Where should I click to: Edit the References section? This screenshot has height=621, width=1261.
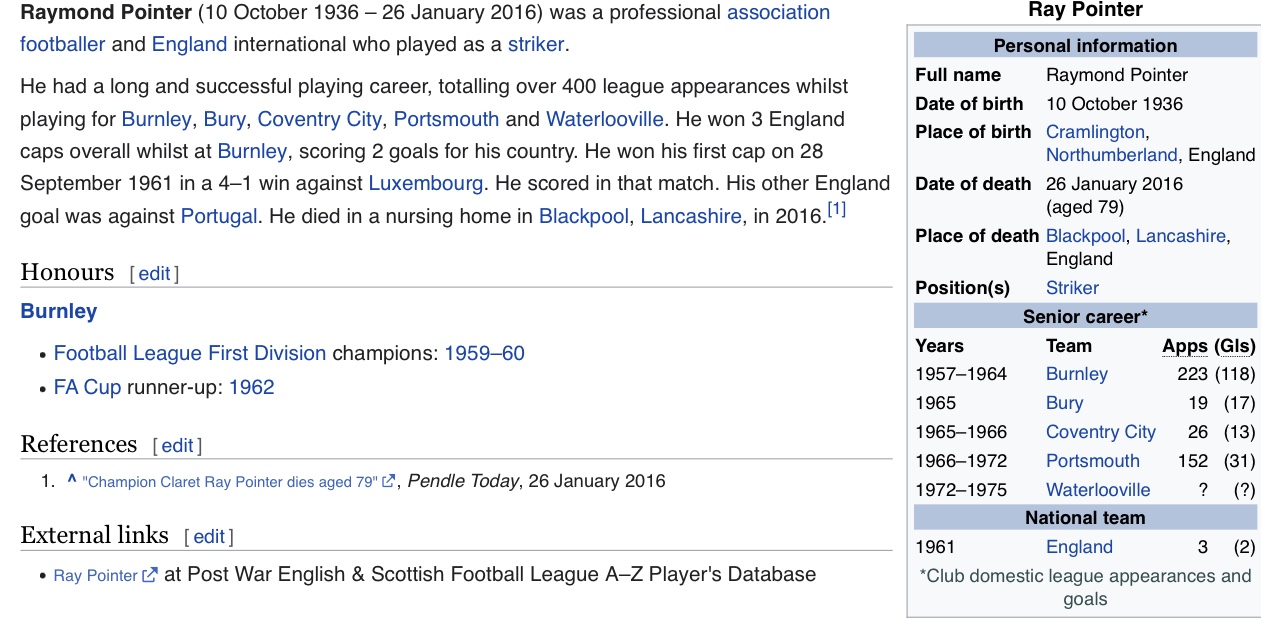(x=177, y=446)
